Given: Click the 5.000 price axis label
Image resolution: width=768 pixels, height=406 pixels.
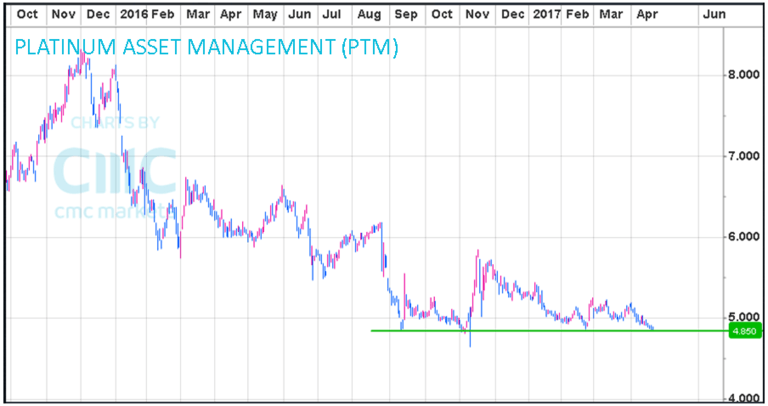Looking at the screenshot, I should click(743, 317).
